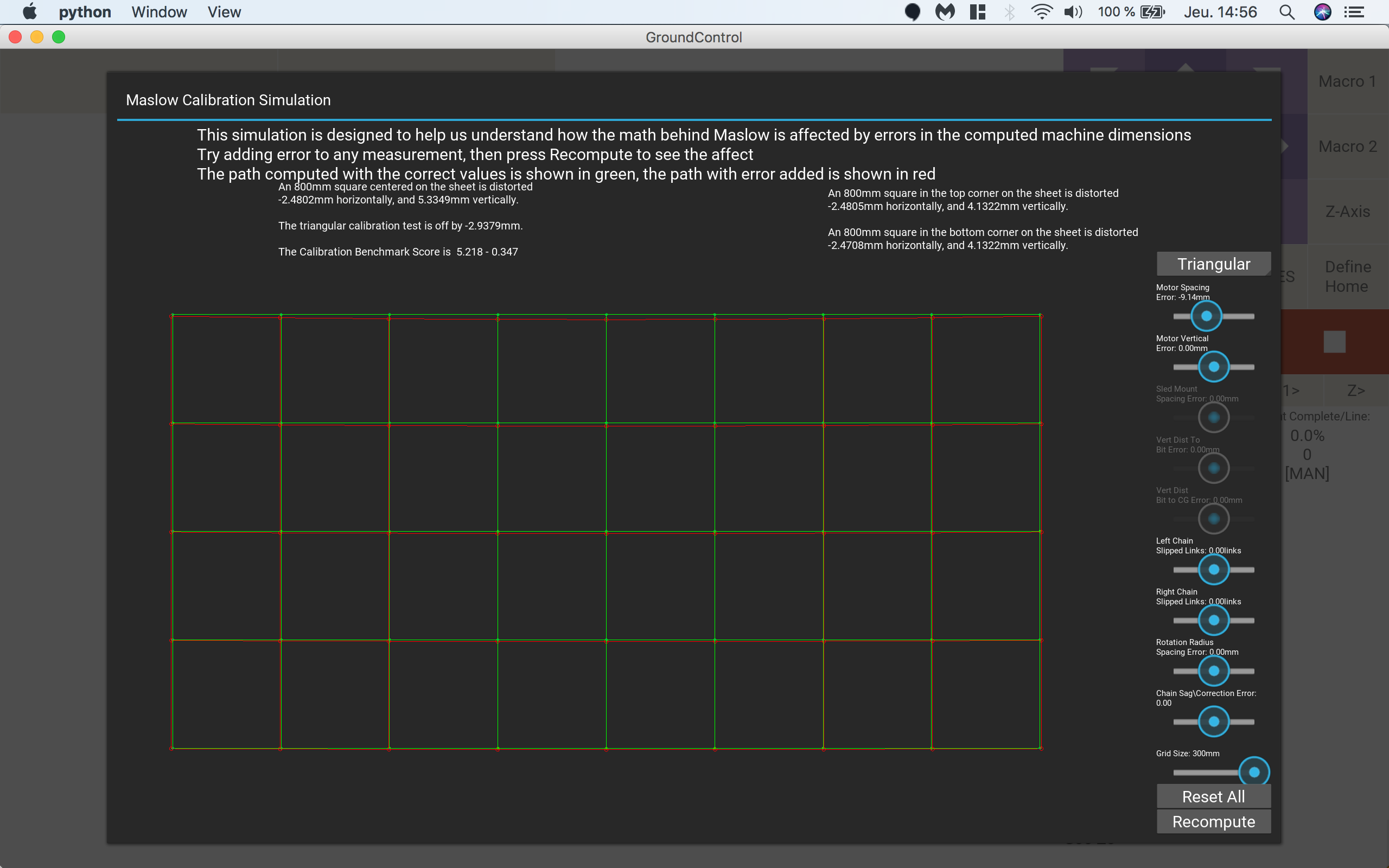Click the Wi-Fi status icon
This screenshot has height=868, width=1389.
1041,12
